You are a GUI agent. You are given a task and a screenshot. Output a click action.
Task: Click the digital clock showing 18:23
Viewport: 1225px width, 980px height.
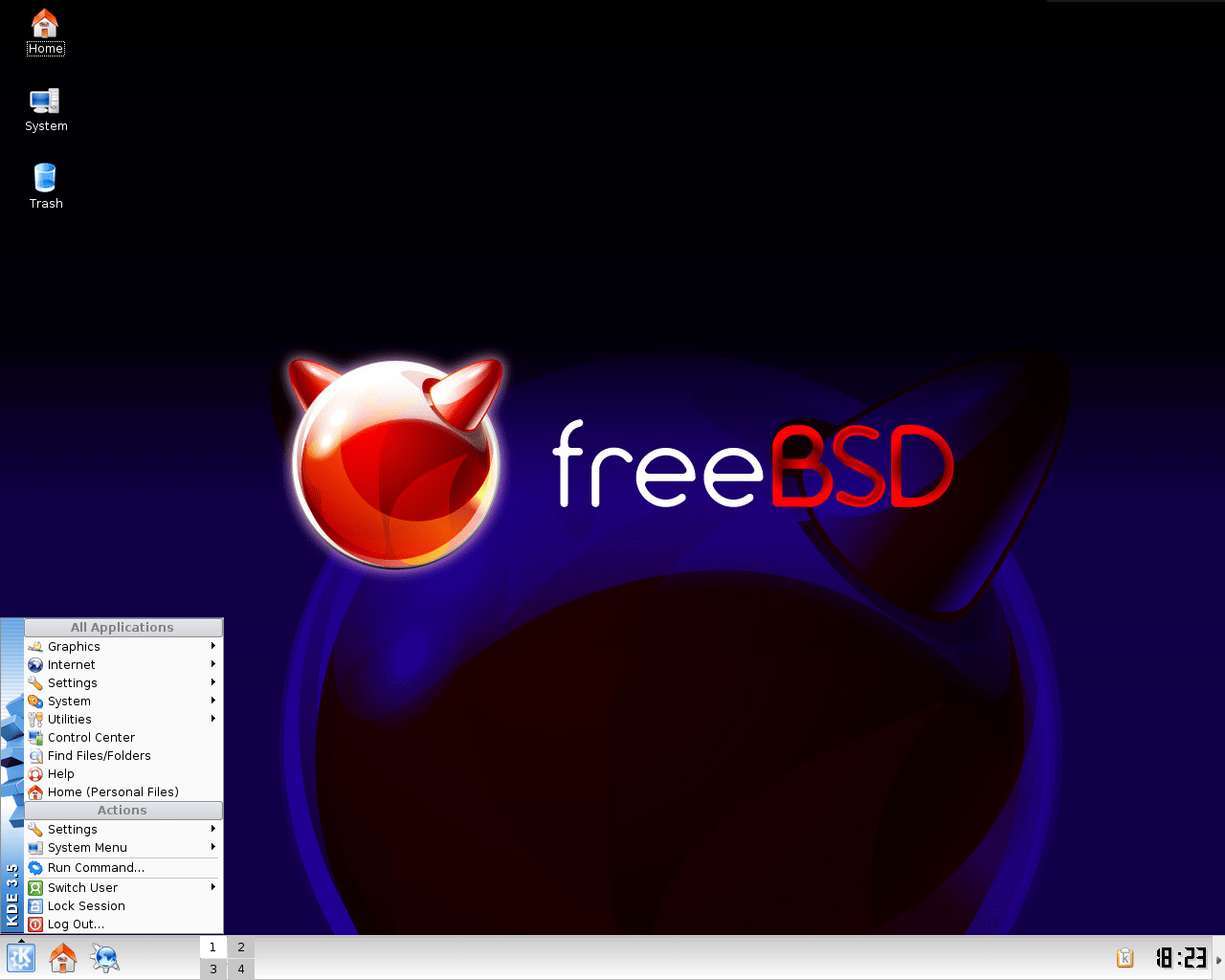tap(1179, 957)
